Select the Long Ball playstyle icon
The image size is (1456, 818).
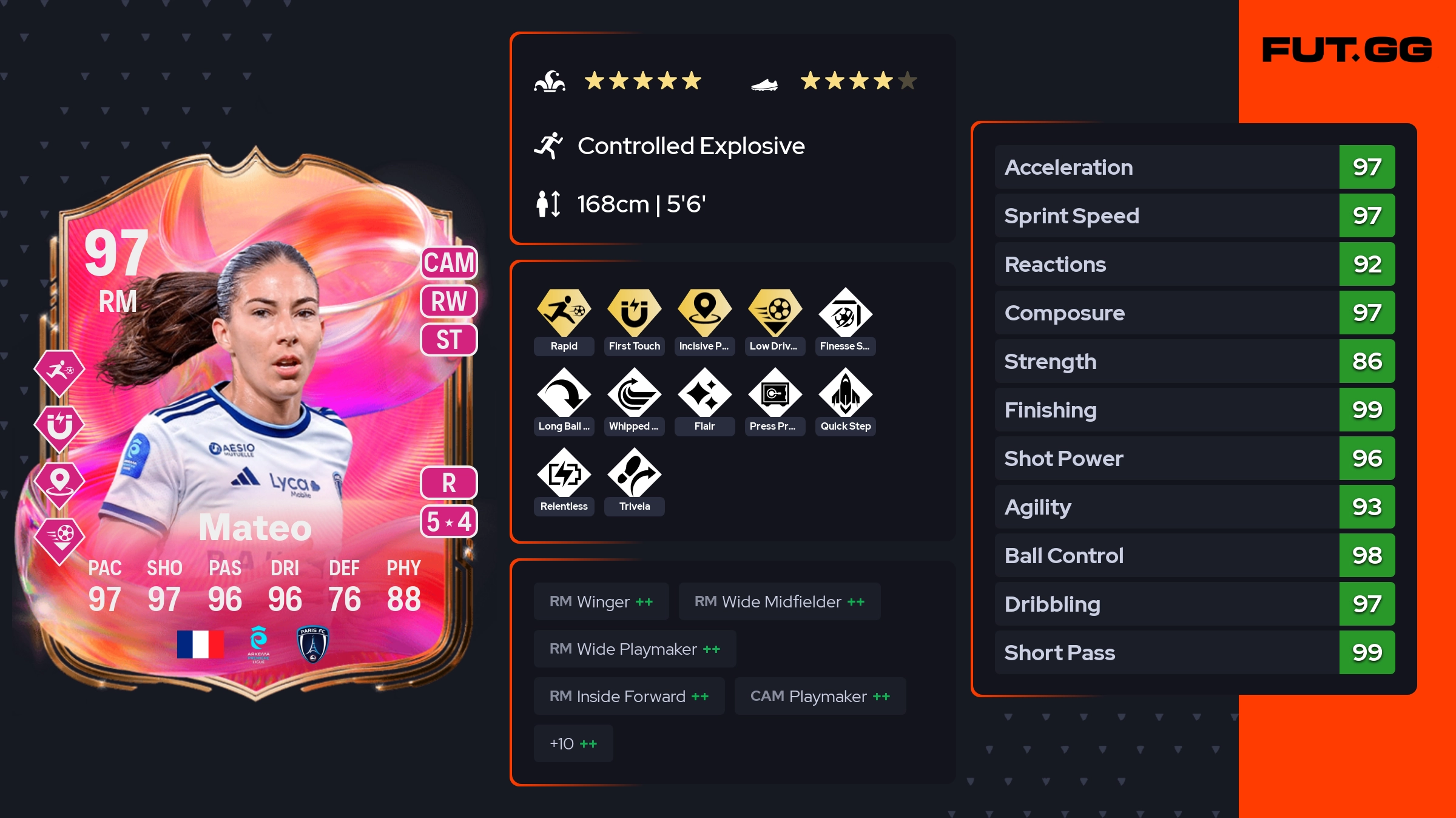coord(564,393)
